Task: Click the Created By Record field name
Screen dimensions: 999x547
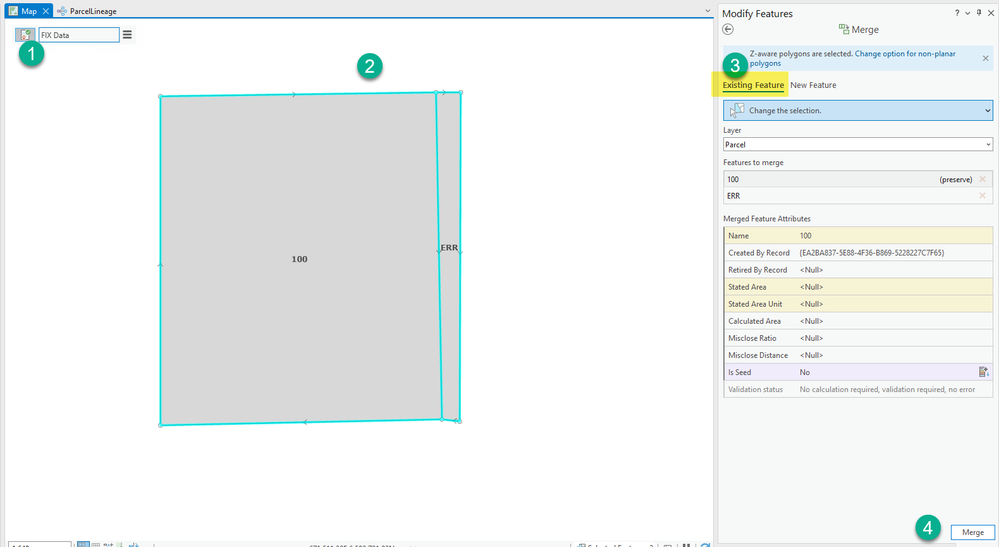Action: [x=759, y=253]
